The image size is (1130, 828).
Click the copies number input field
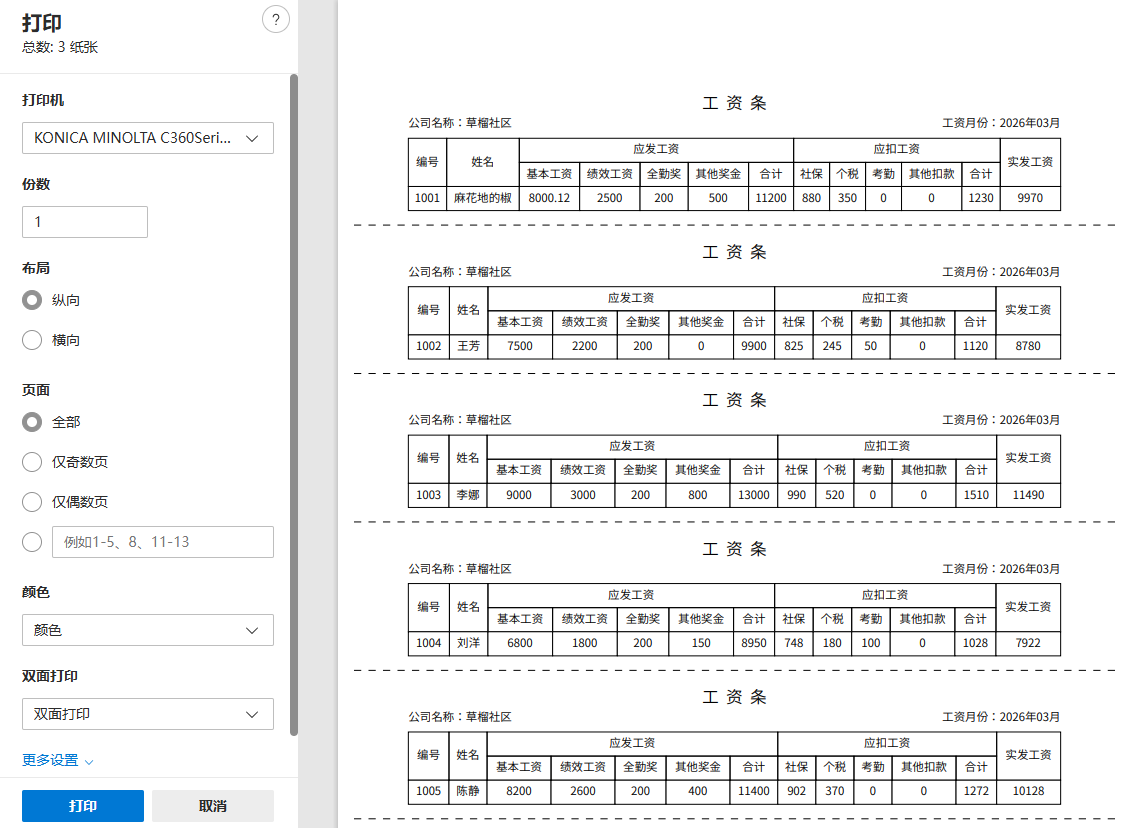tap(85, 222)
